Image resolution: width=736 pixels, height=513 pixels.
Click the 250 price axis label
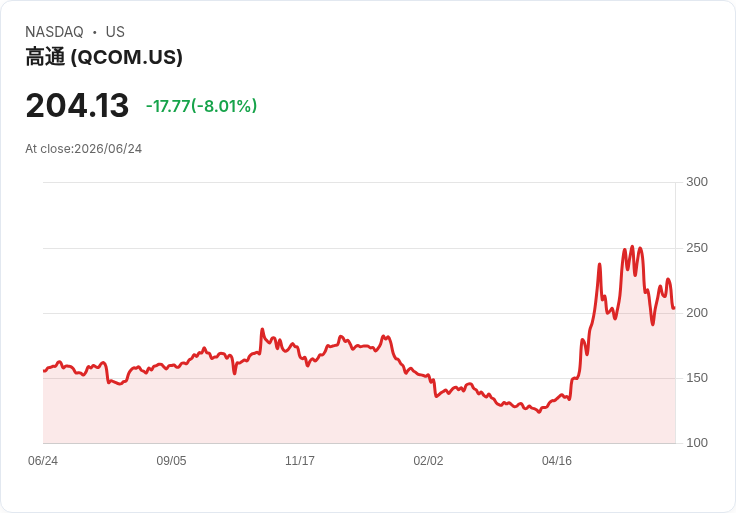697,248
